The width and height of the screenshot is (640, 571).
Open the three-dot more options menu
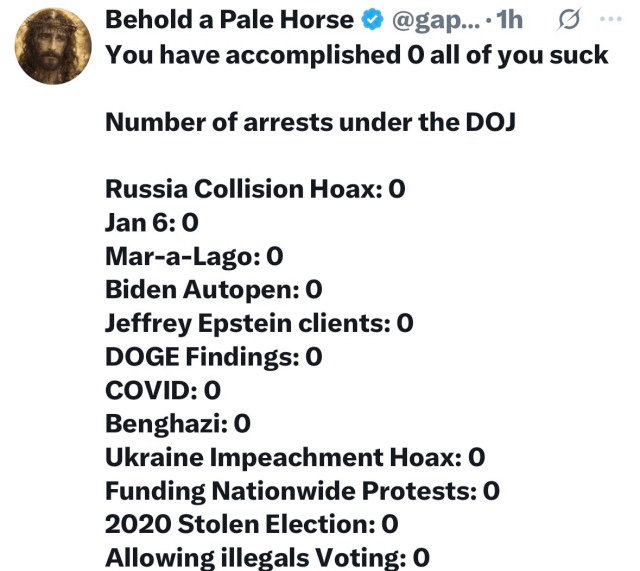(610, 20)
